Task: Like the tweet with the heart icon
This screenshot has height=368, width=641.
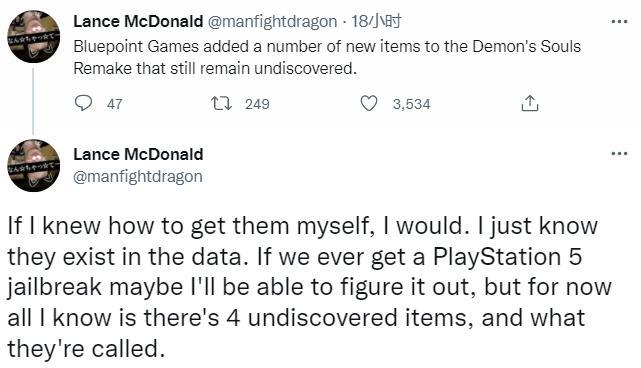Action: pos(369,103)
